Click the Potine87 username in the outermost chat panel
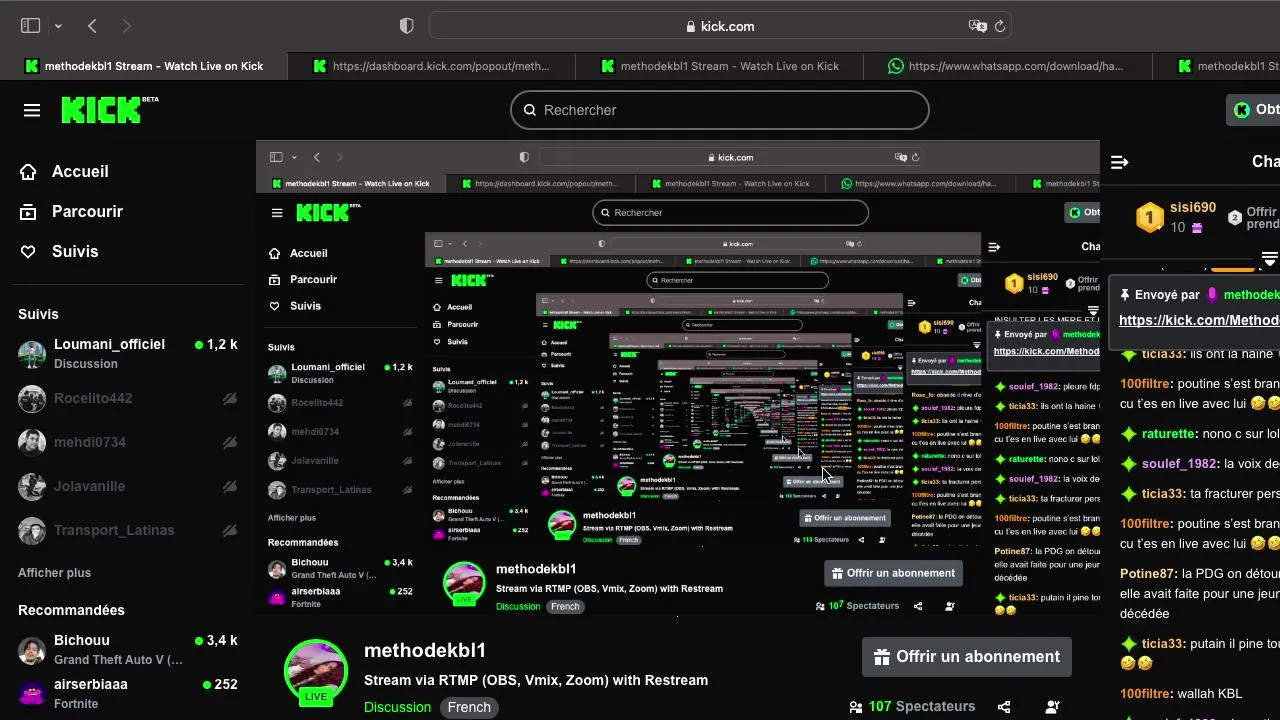This screenshot has width=1280, height=720. (1146, 574)
